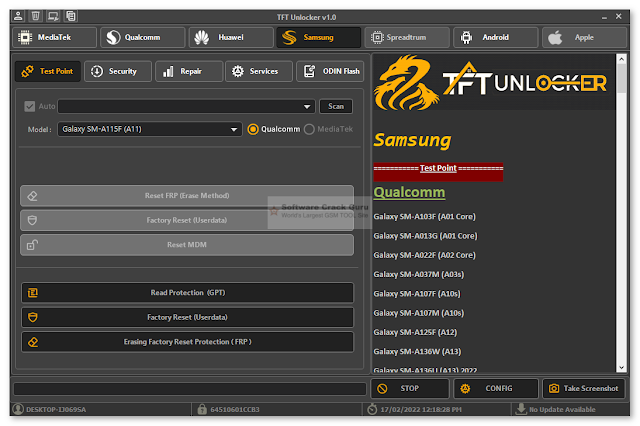Open the Security sub-tab
Image resolution: width=640 pixels, height=426 pixels.
click(118, 71)
